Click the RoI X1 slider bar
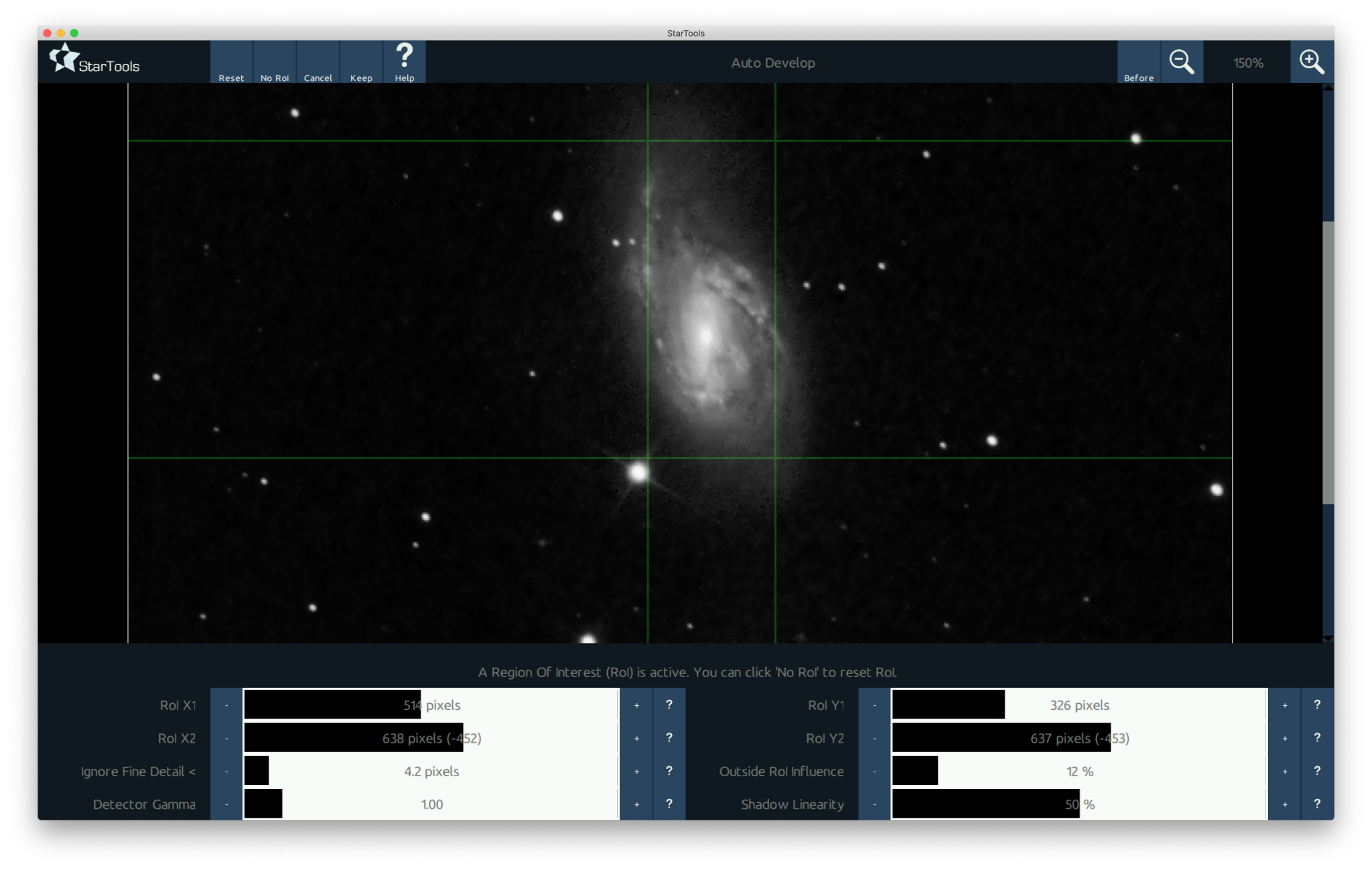1372x870 pixels. [x=431, y=705]
